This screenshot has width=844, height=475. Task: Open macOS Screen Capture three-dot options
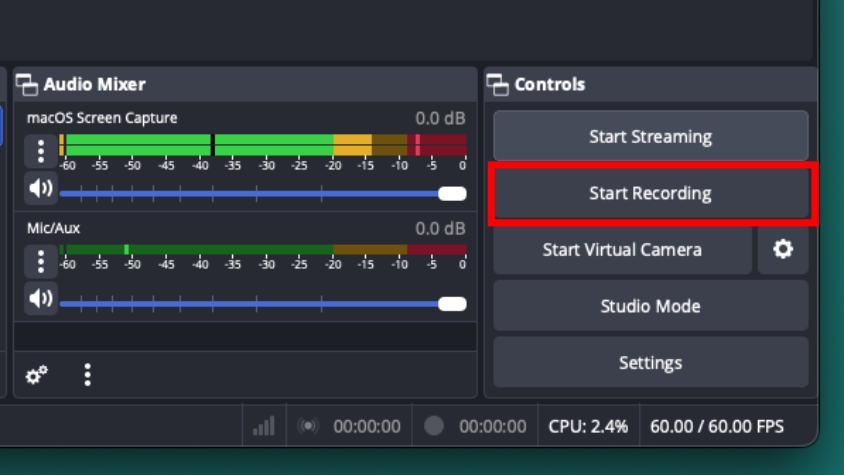pos(41,151)
